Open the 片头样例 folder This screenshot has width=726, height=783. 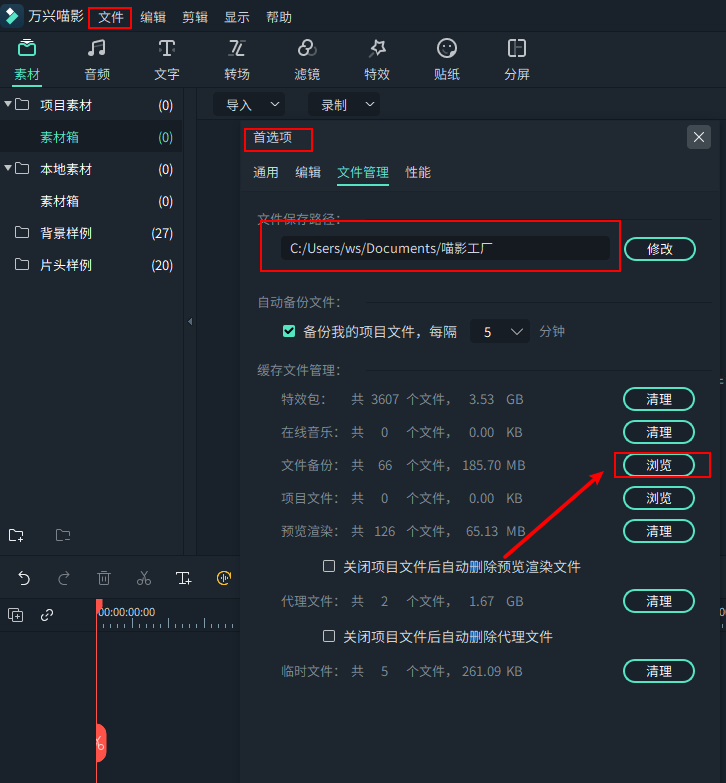(91, 265)
